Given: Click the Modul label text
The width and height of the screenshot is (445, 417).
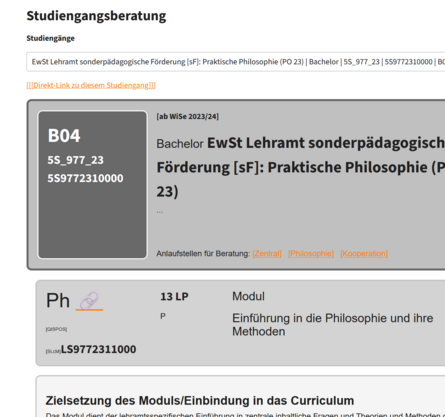Looking at the screenshot, I should (x=248, y=296).
